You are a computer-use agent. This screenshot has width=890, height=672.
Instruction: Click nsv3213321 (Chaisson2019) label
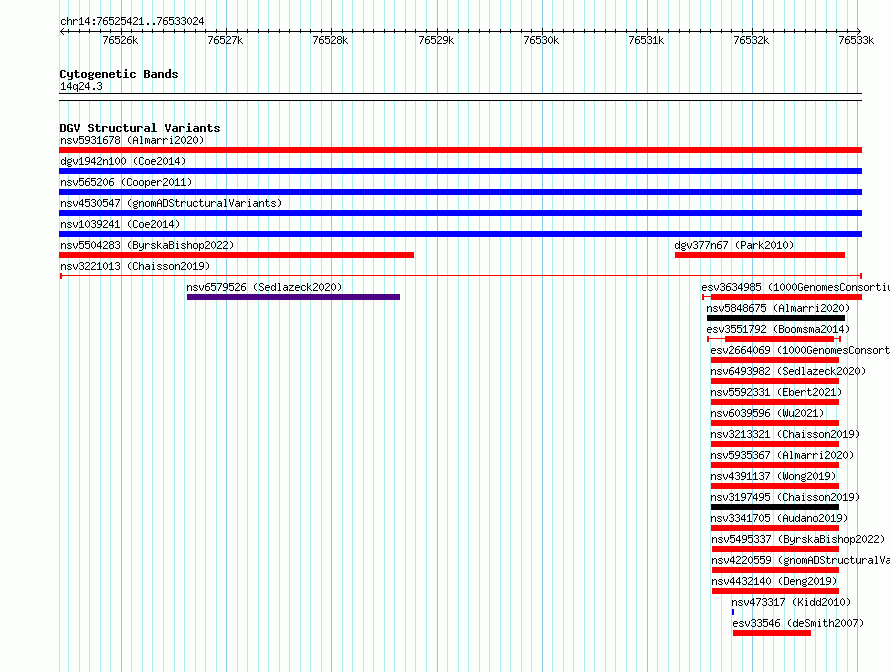785,434
